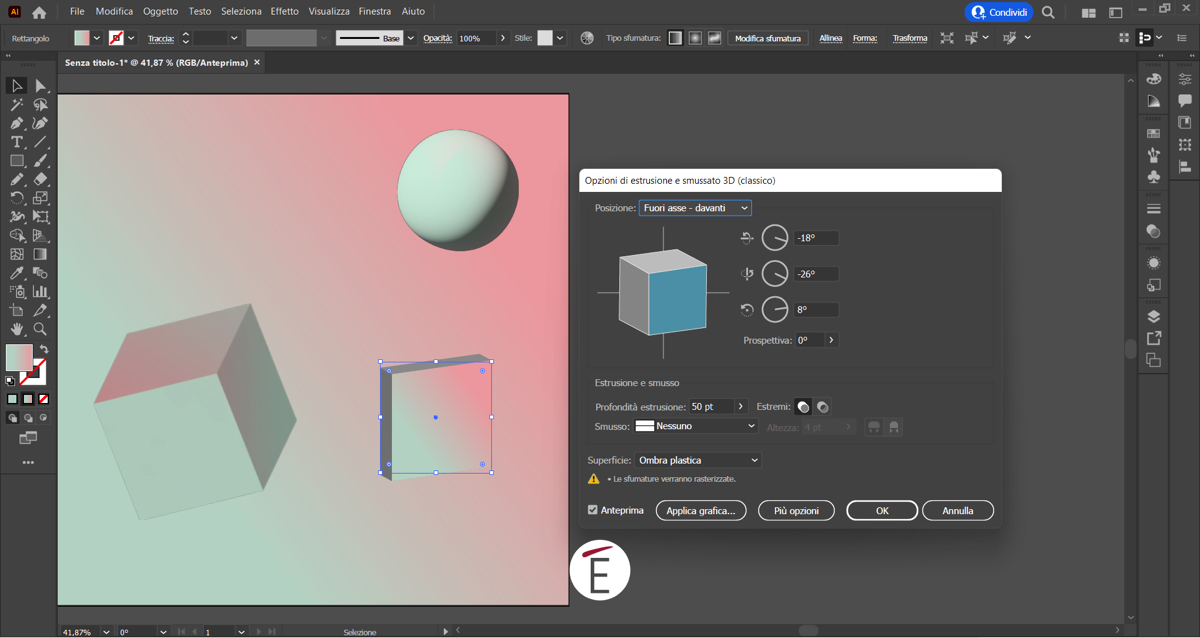Select the Pen tool

point(17,124)
